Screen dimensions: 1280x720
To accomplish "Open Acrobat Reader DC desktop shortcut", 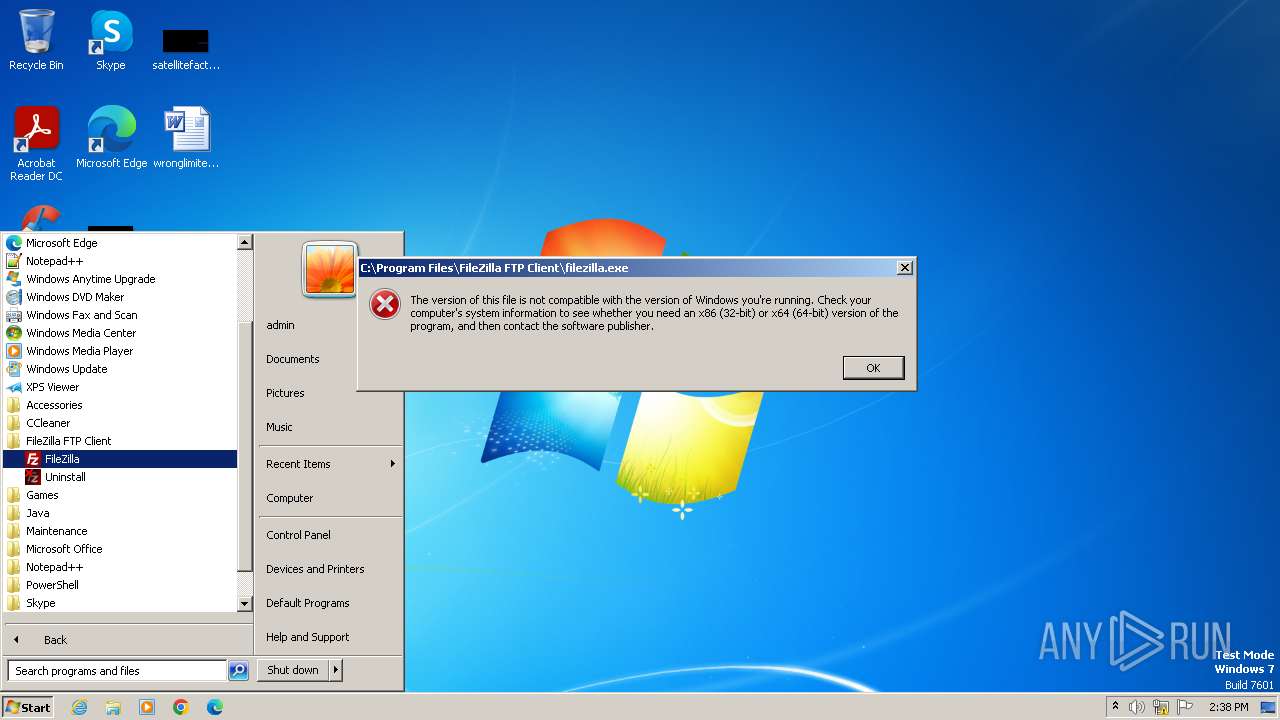I will (36, 143).
